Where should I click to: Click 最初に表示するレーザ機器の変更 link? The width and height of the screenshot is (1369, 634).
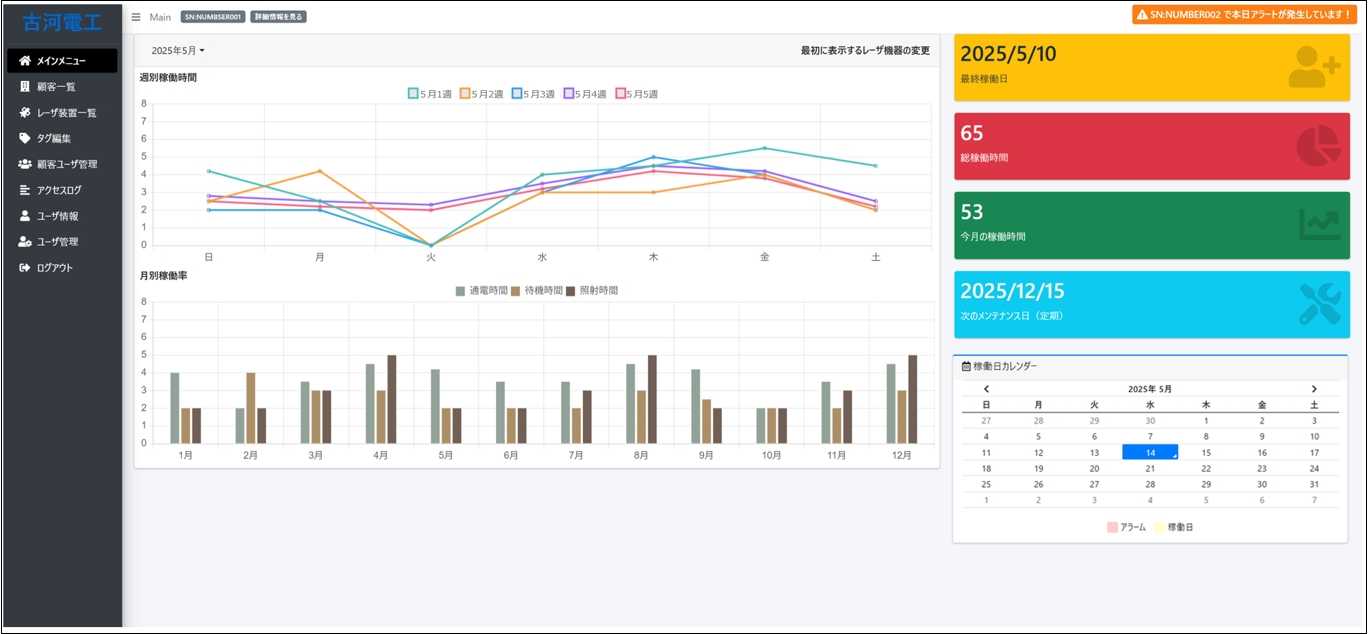[x=865, y=50]
